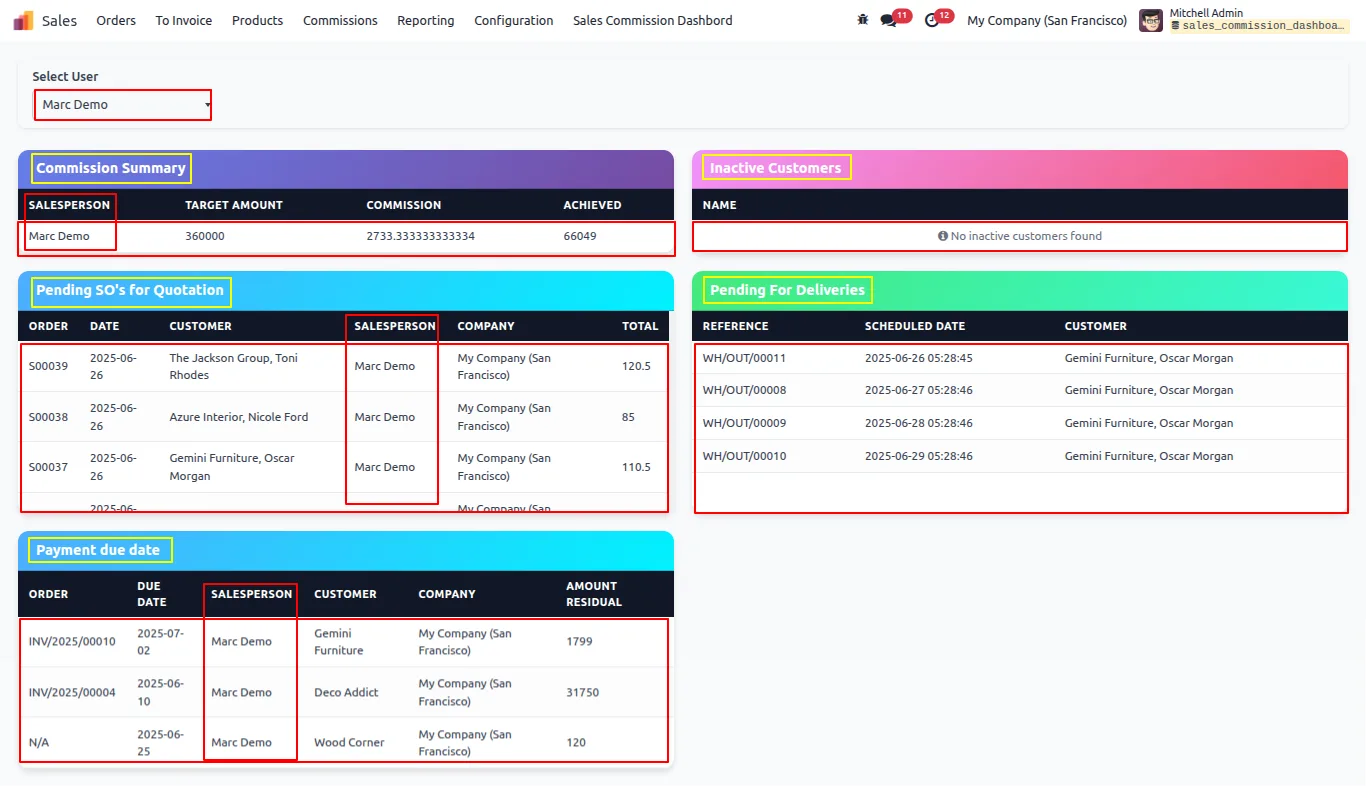This screenshot has height=786, width=1366.
Task: Click Pending SO's for Quotation heading
Action: (130, 291)
